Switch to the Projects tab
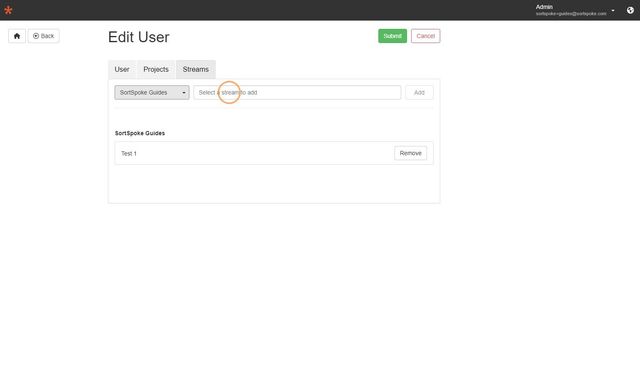This screenshot has width=640, height=378. (x=156, y=69)
